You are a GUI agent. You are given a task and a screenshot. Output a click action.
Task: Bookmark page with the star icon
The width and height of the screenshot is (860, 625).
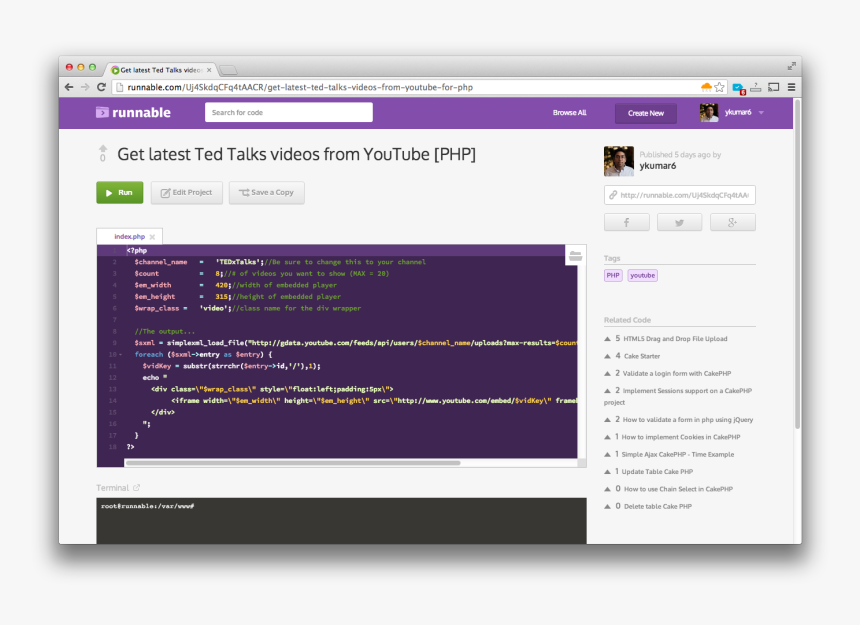tap(720, 87)
